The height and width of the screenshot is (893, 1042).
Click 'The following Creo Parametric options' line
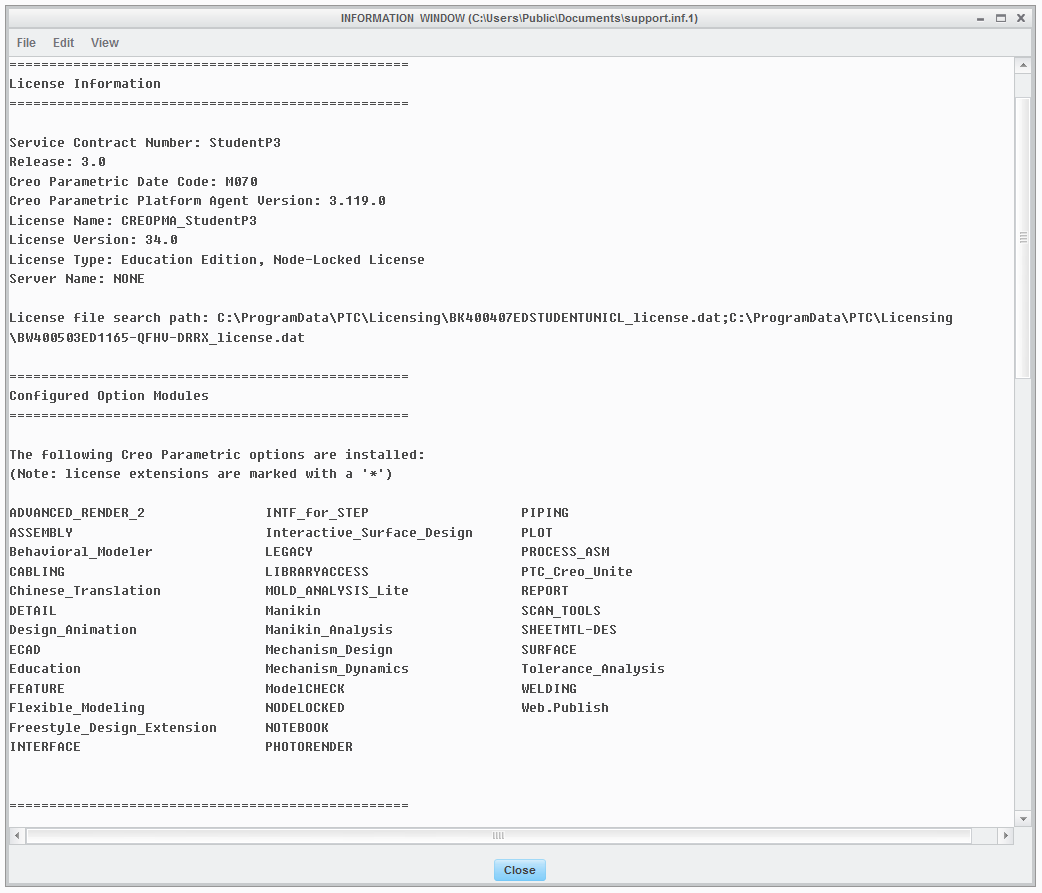[217, 455]
